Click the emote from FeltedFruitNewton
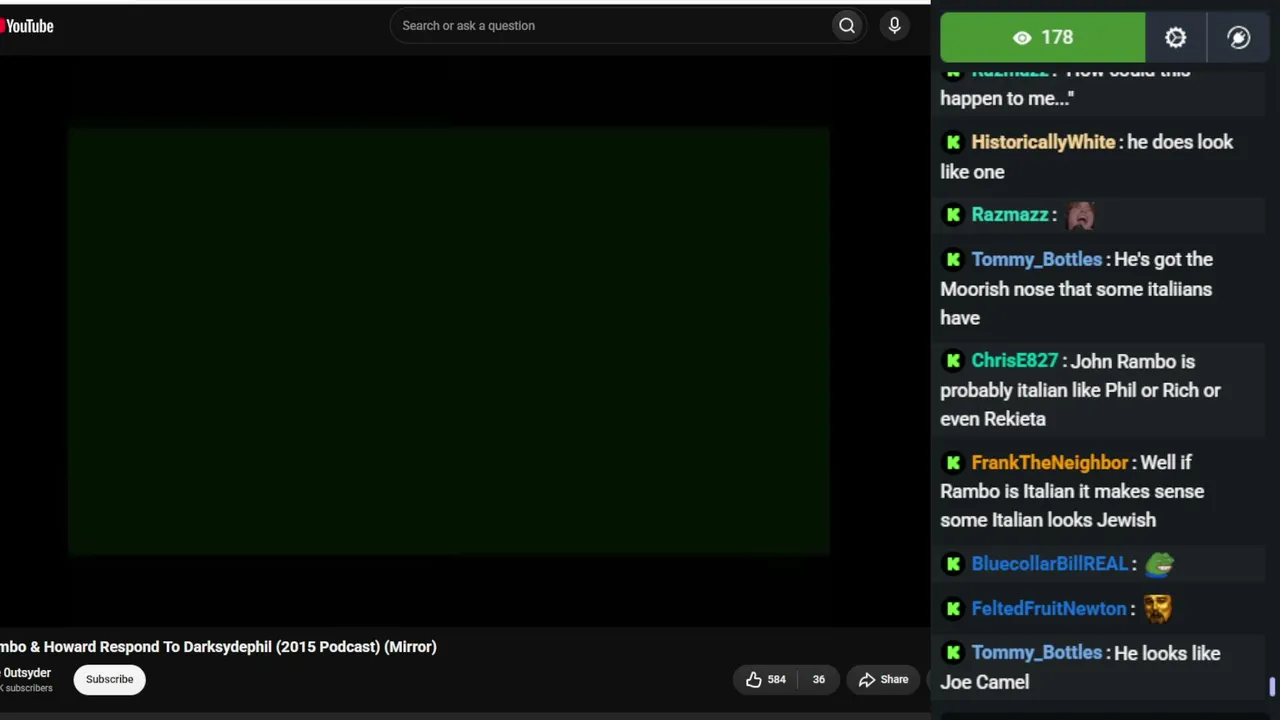1280x720 pixels. 1157,608
